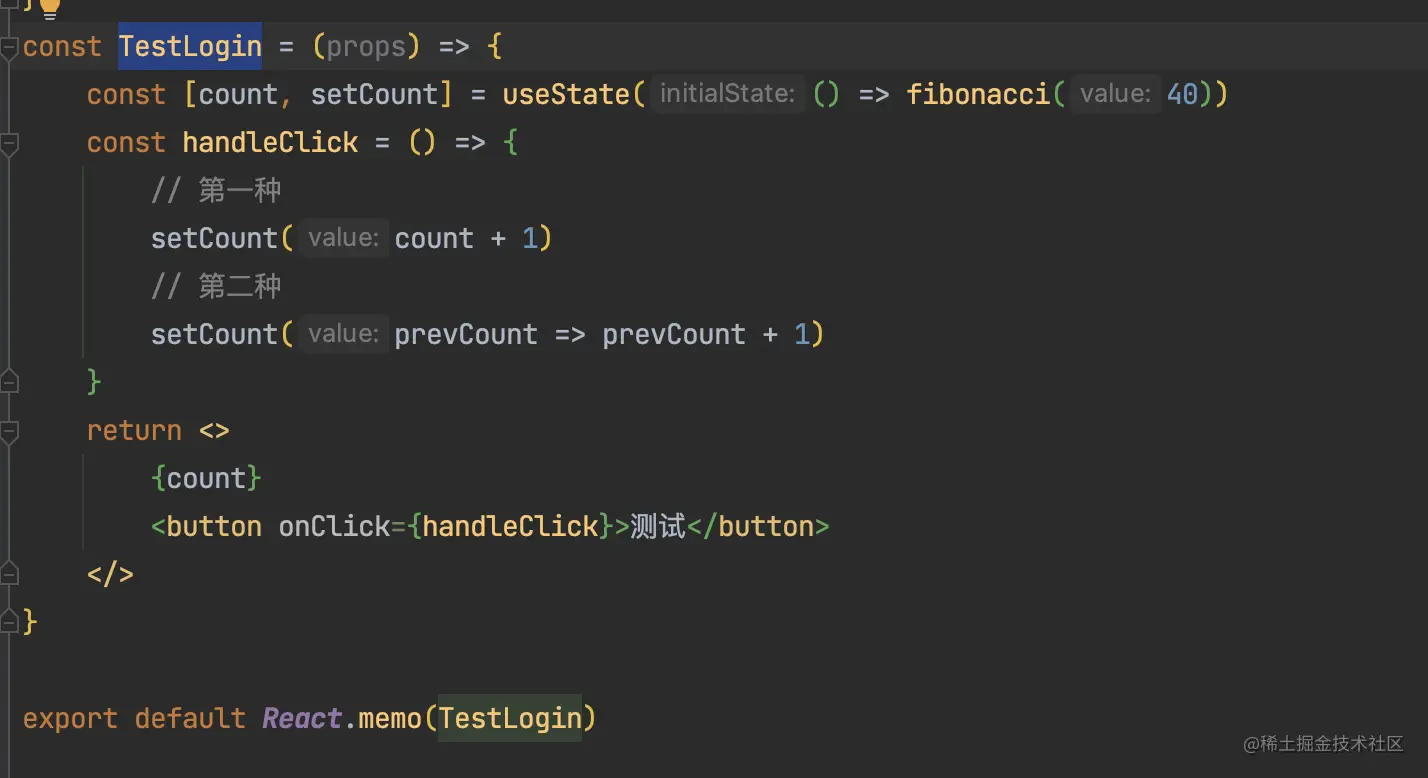The width and height of the screenshot is (1428, 778).
Task: Click the 第二种 comment line
Action: (216, 286)
